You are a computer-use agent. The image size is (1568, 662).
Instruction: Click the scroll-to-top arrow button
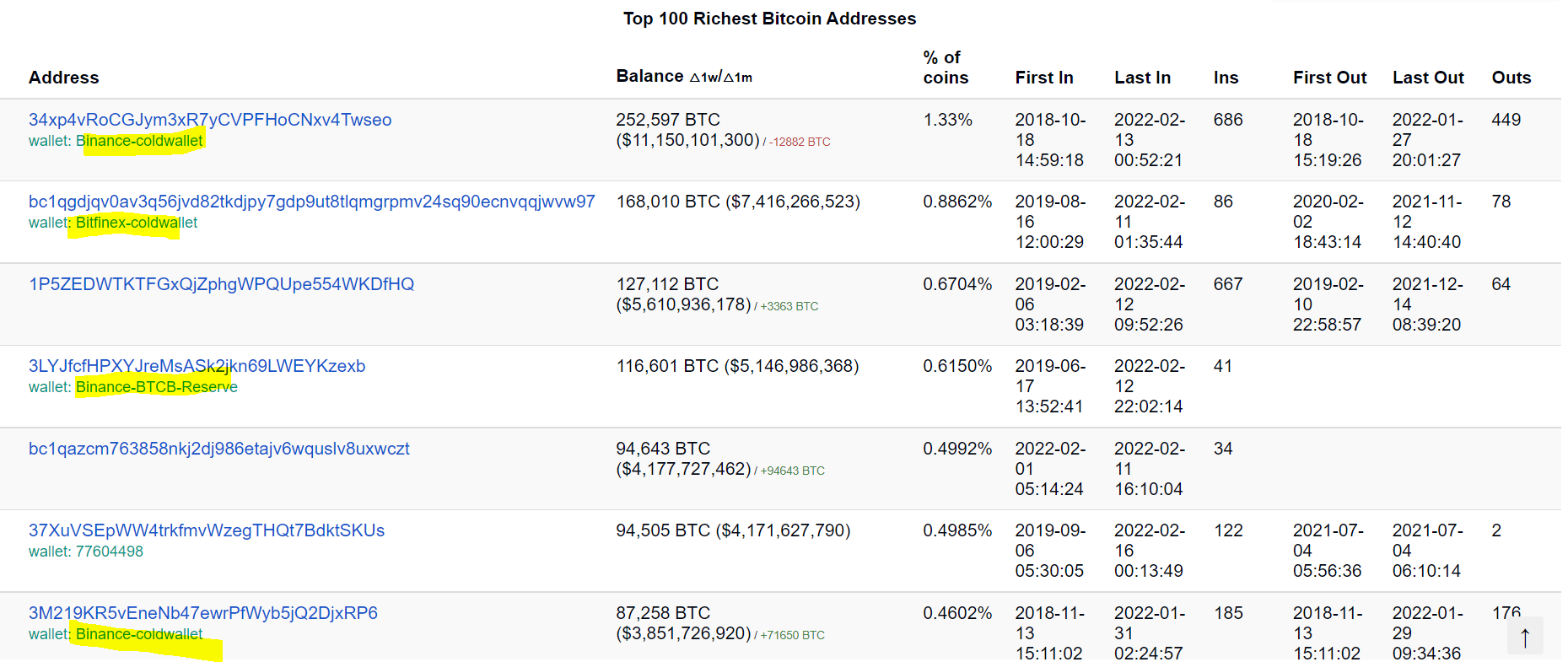tap(1524, 637)
